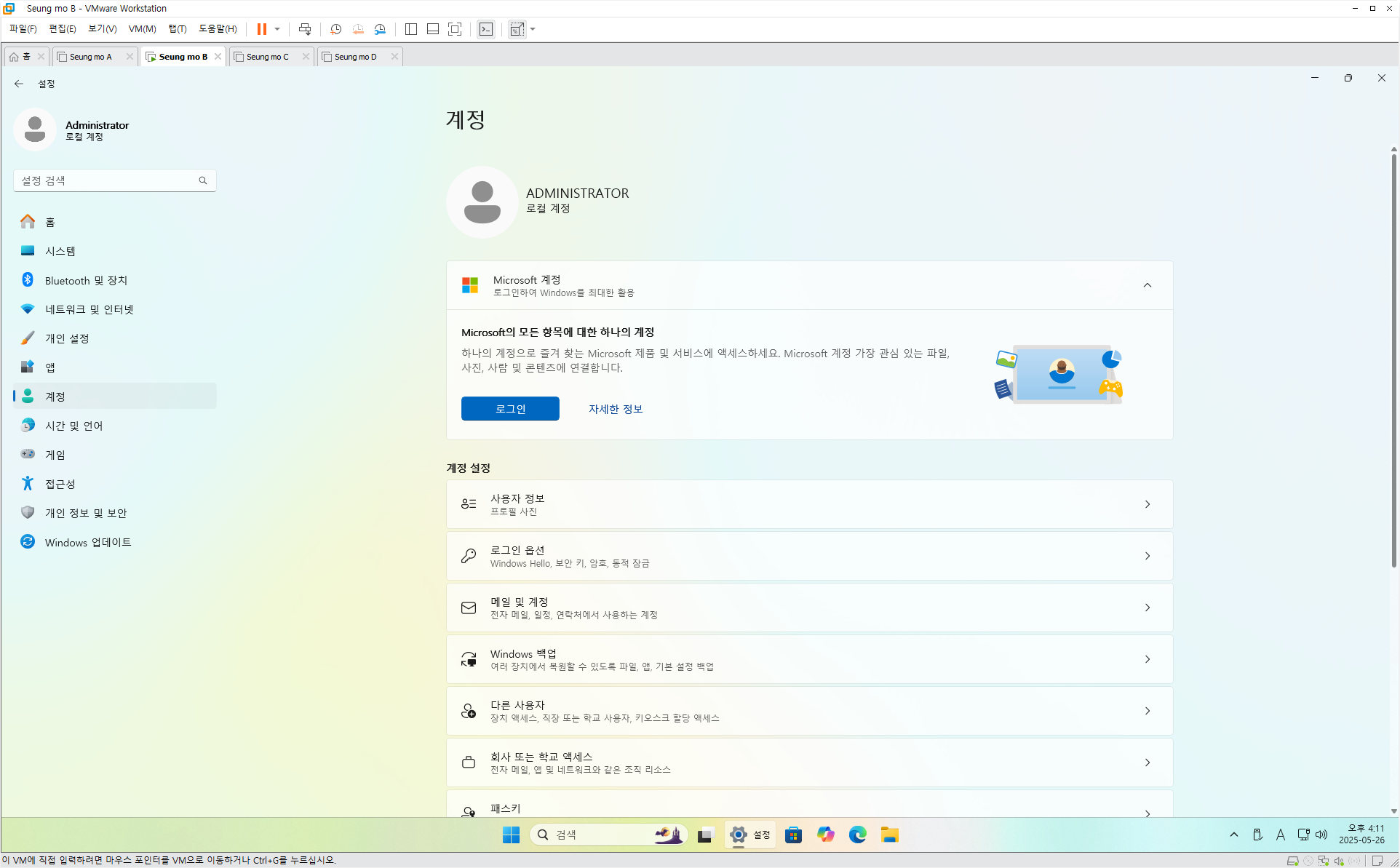Open stretch guest dropdown arrow in toolbar
This screenshot has height=868, width=1400.
[x=533, y=29]
